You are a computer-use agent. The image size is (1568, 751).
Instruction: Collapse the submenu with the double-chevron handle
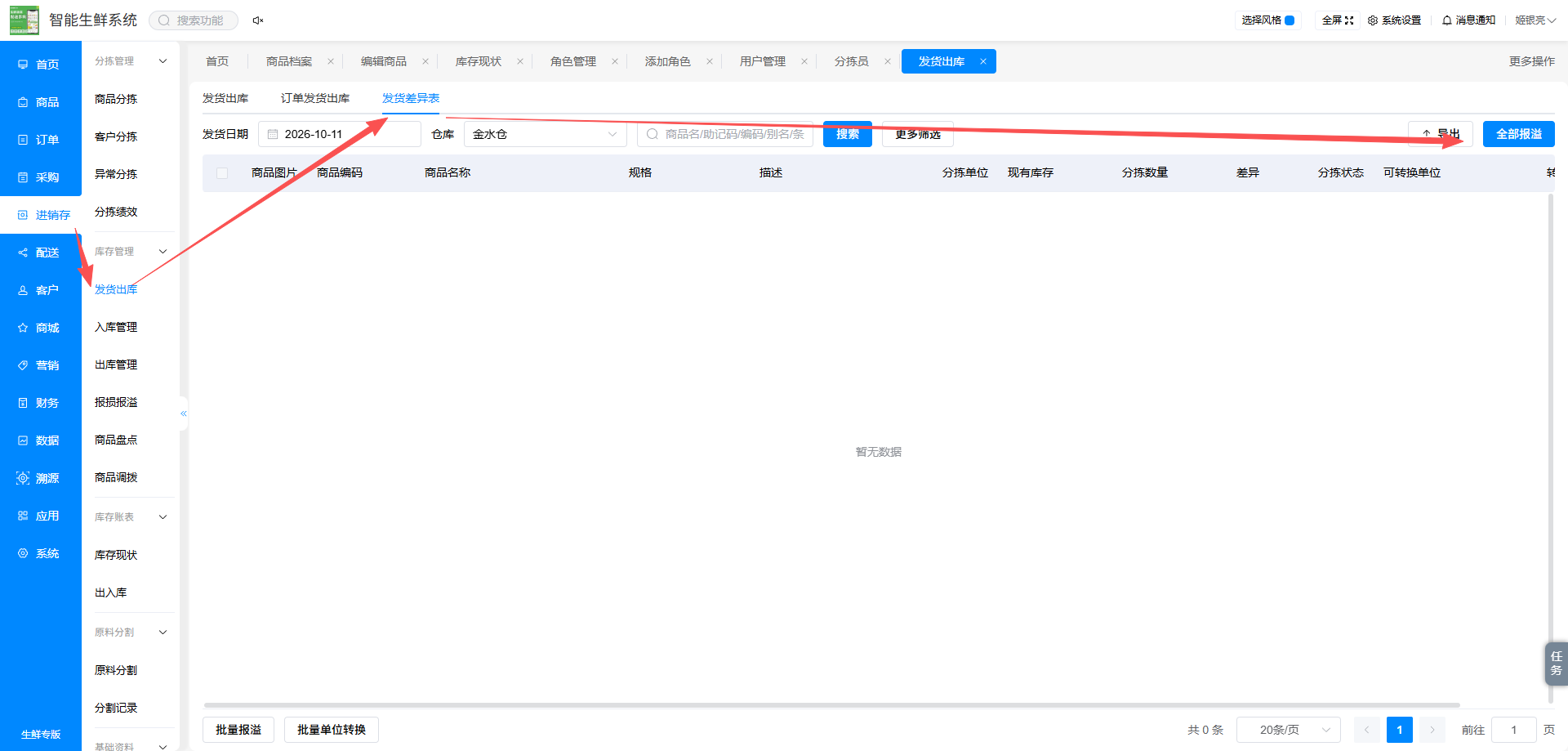[x=184, y=413]
